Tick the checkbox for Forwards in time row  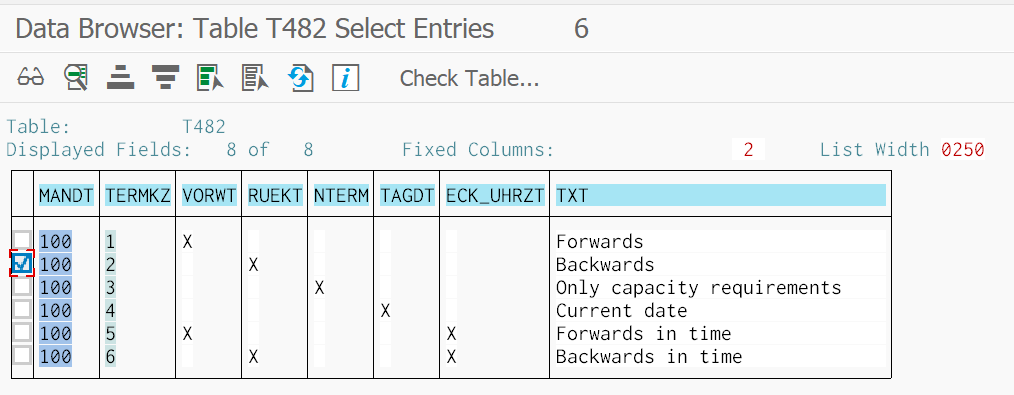coord(22,333)
